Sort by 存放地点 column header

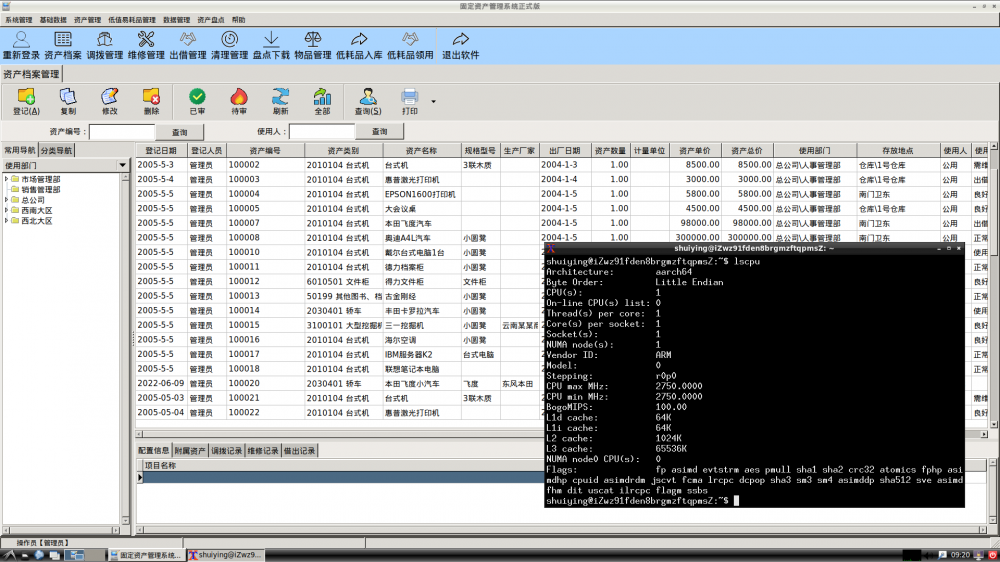(897, 151)
